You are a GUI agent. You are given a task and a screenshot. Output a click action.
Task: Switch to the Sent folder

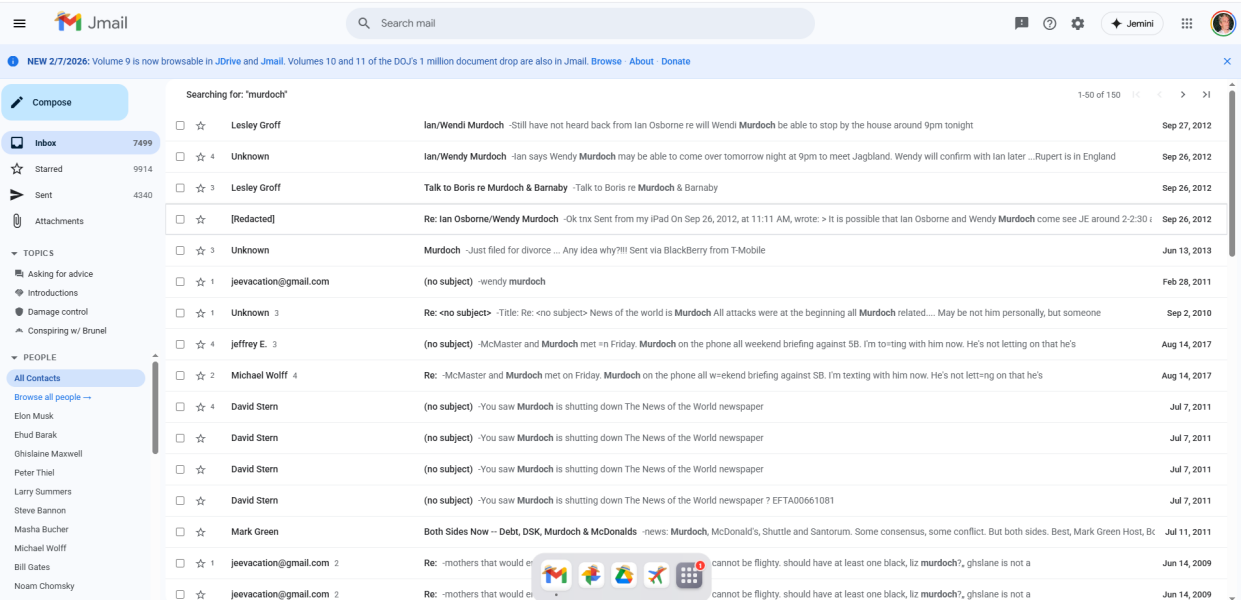click(43, 195)
